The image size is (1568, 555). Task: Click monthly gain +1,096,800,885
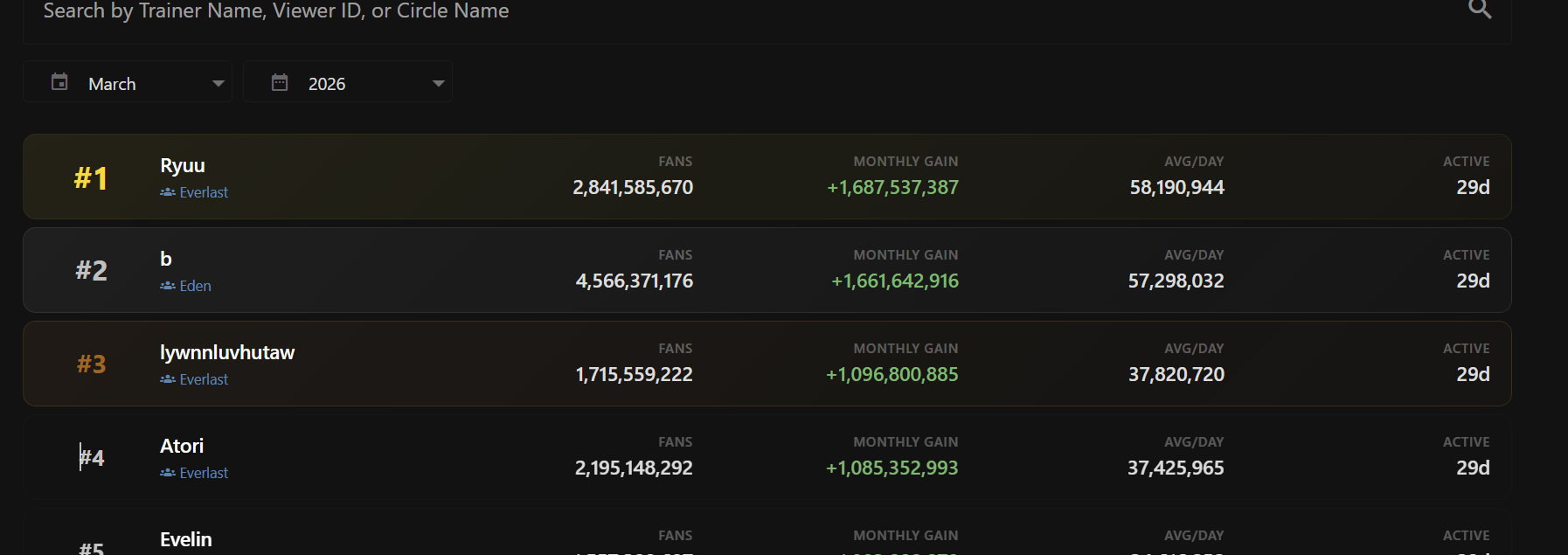pyautogui.click(x=892, y=374)
